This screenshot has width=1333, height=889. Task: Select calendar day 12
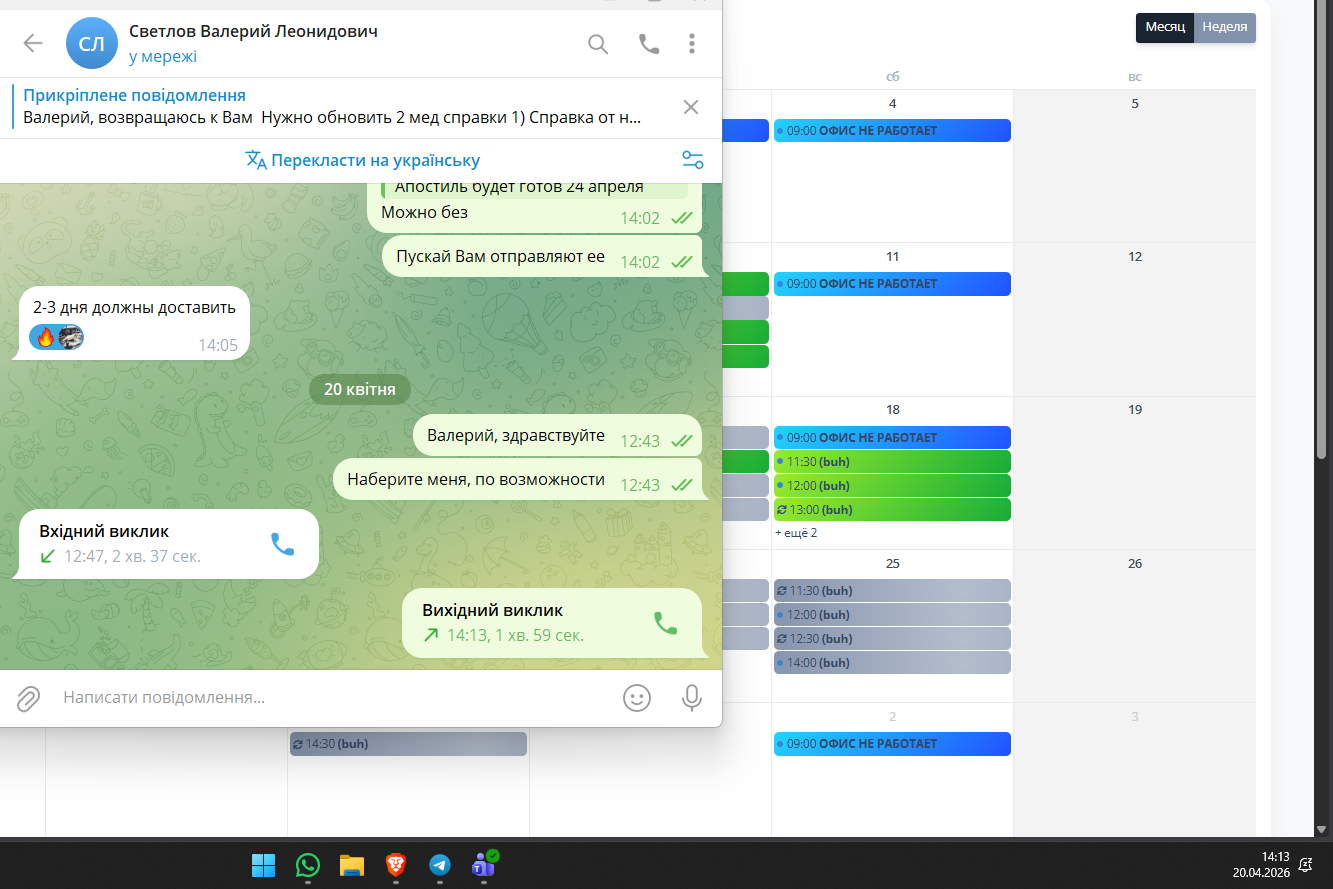[x=1135, y=257]
